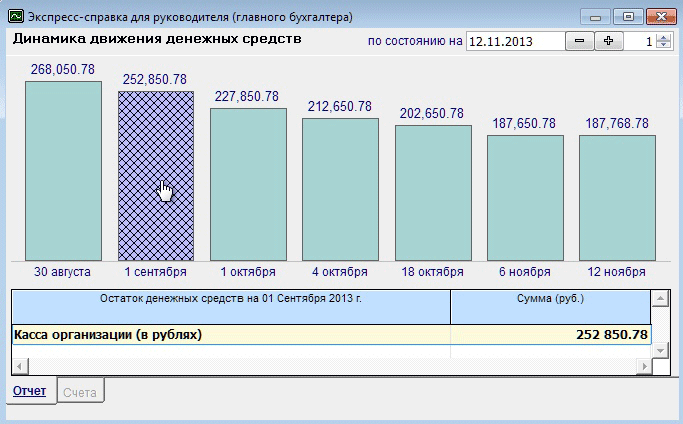Click the 'по состоянию на' label
Viewport: 683px width, 424px height.
[x=415, y=41]
